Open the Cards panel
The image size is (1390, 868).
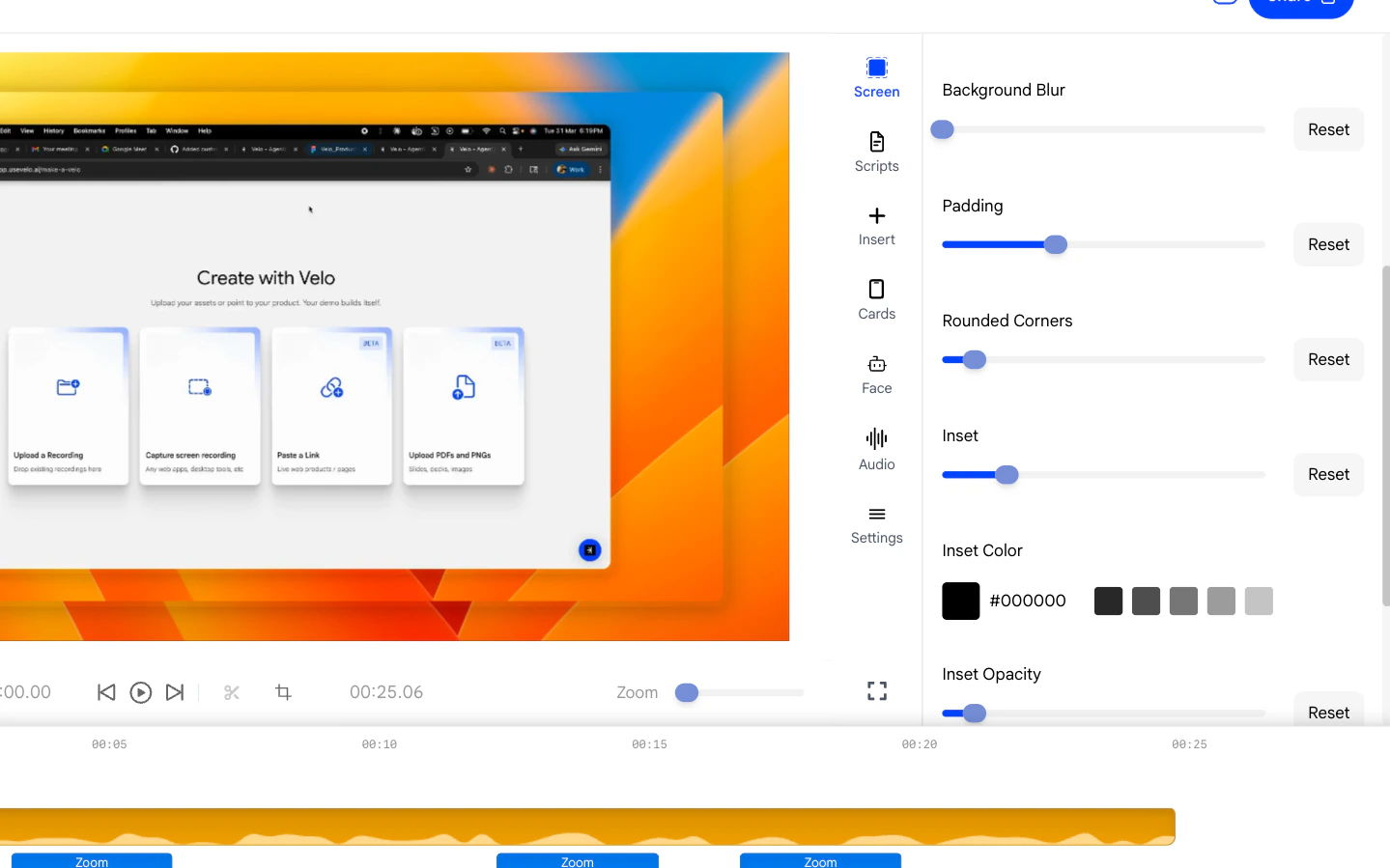tap(876, 300)
